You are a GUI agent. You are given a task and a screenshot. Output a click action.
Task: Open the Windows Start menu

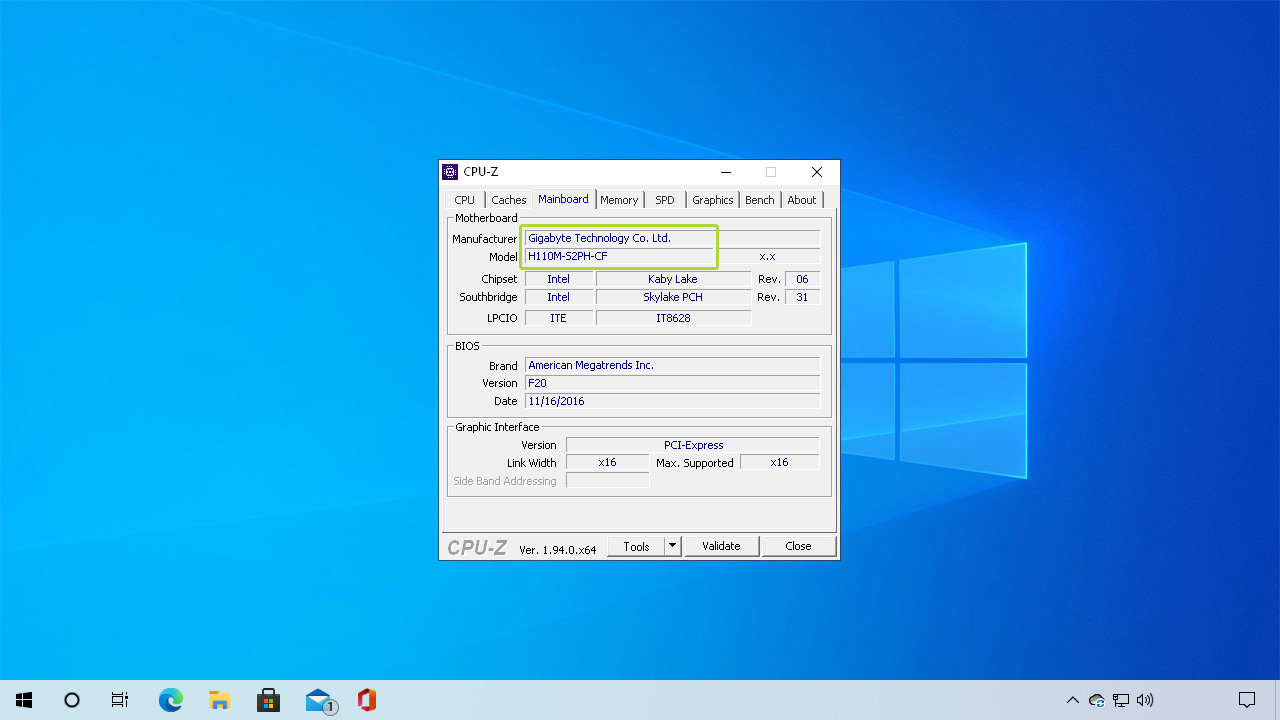tap(23, 700)
